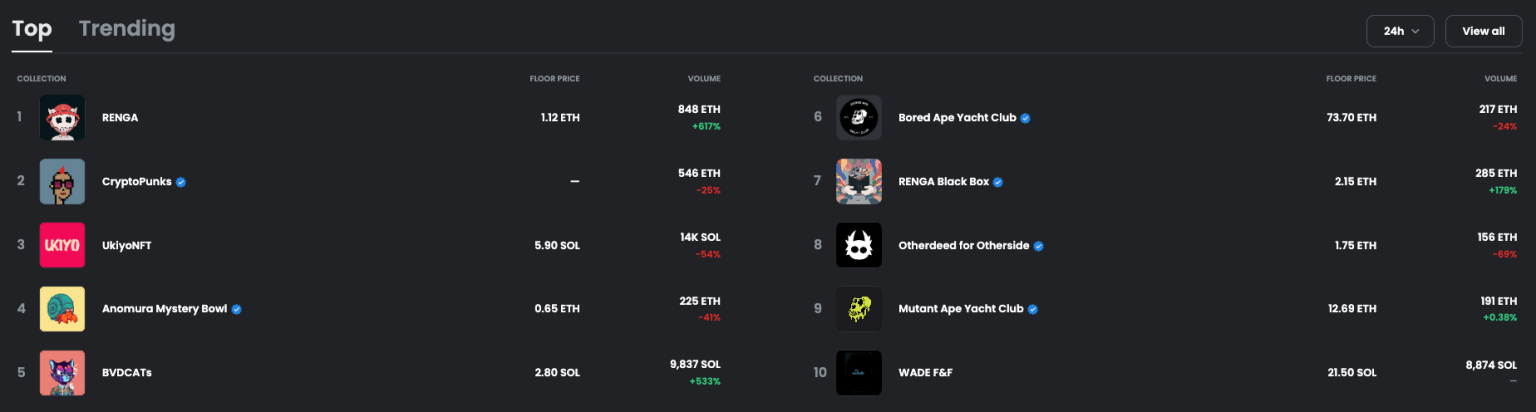1536x412 pixels.
Task: Open the BVDCATs collection name link
Action: 127,373
